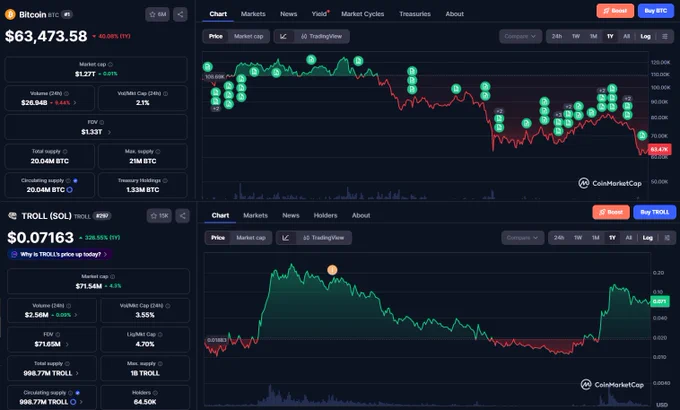Click the TROLL face logo icon
The width and height of the screenshot is (680, 410).
tap(12, 216)
